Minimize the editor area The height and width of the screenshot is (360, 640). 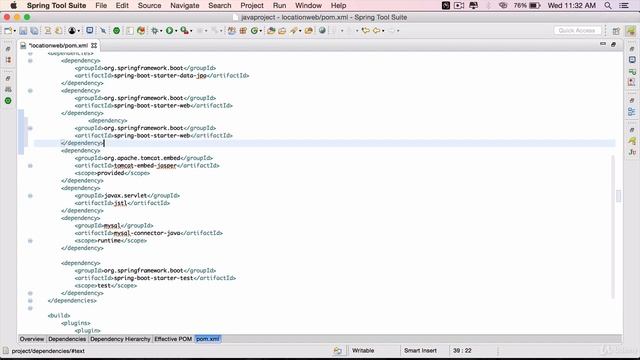(x=603, y=44)
